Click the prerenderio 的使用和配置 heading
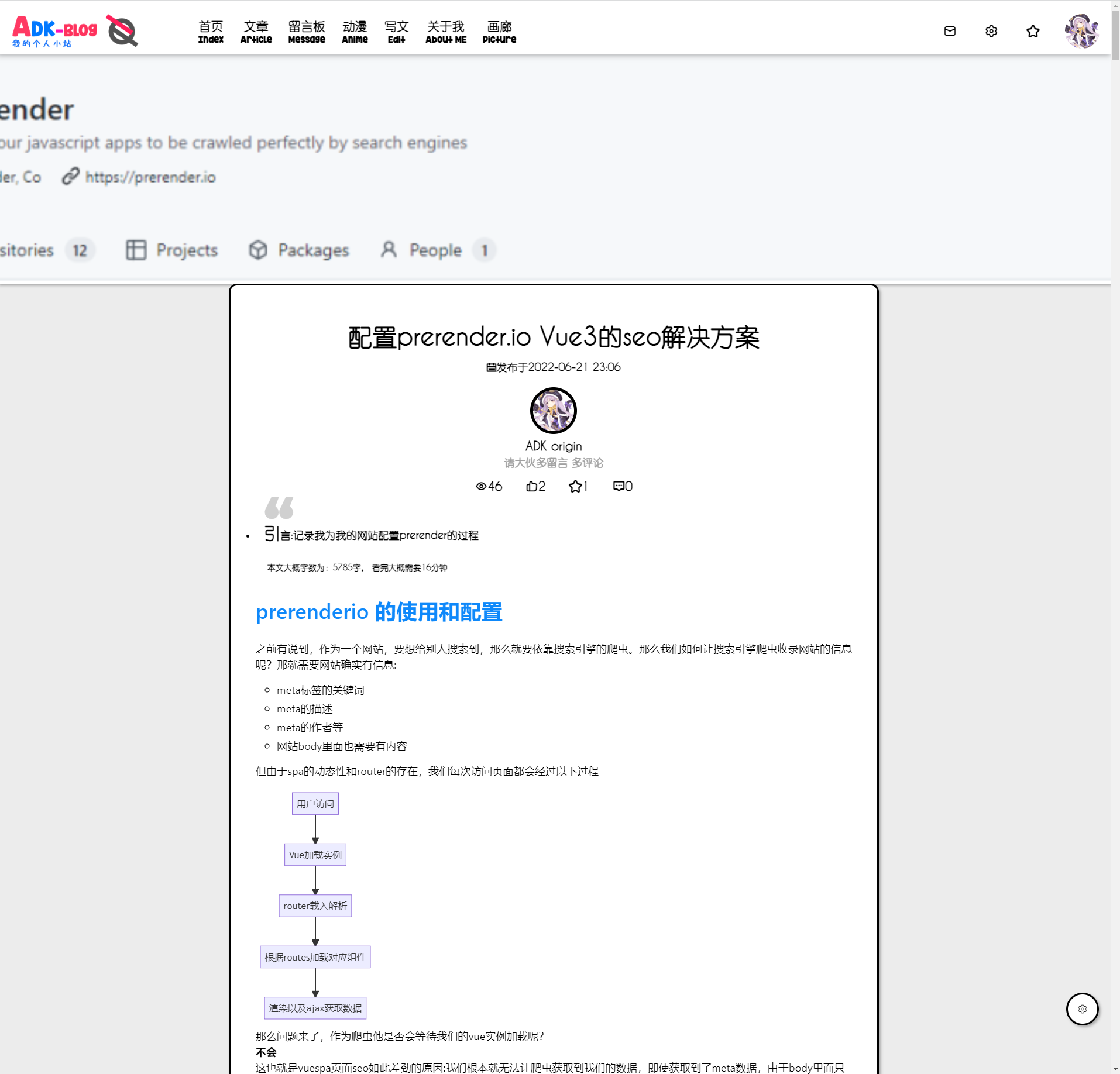The width and height of the screenshot is (1120, 1074). pyautogui.click(x=379, y=612)
